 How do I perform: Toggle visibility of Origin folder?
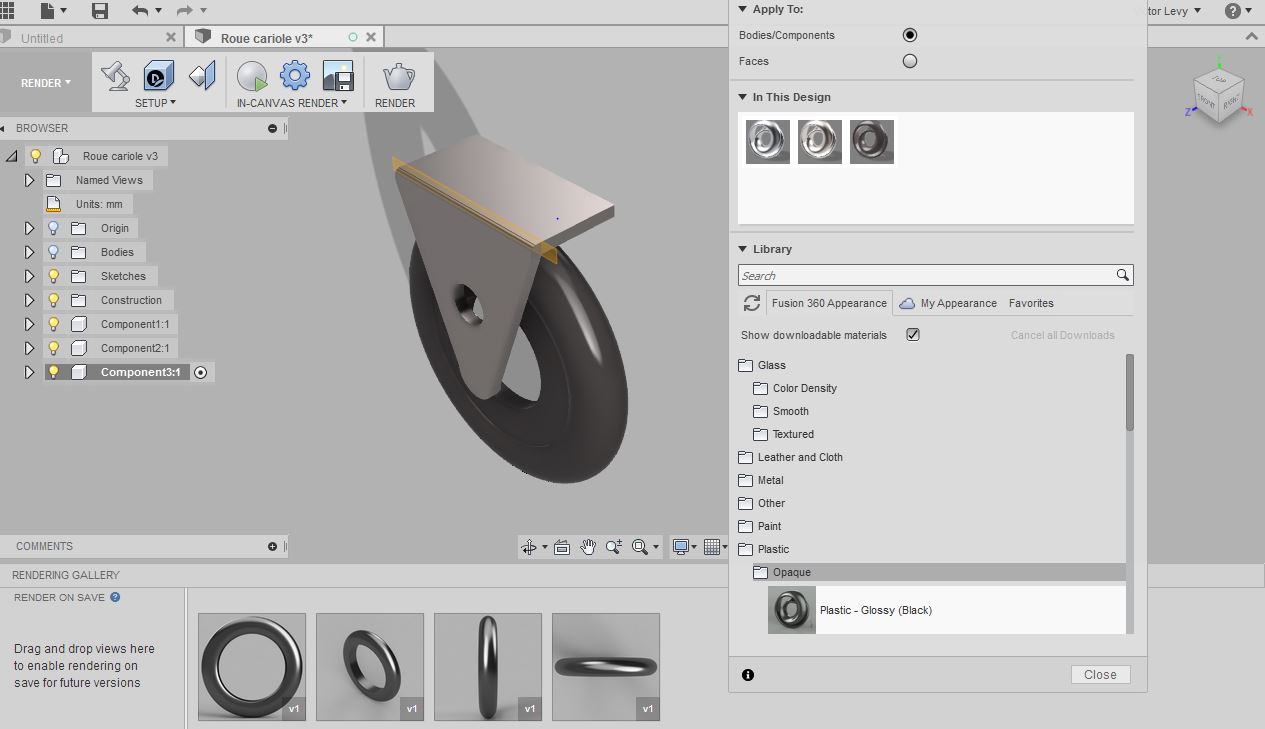pos(54,228)
